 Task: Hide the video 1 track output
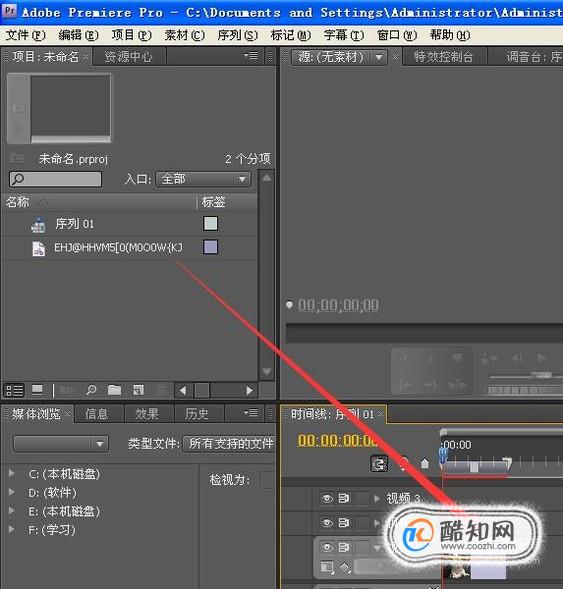pyautogui.click(x=327, y=547)
